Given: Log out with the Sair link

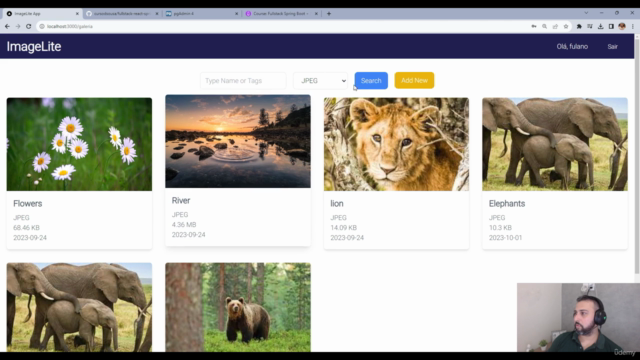Looking at the screenshot, I should point(612,47).
